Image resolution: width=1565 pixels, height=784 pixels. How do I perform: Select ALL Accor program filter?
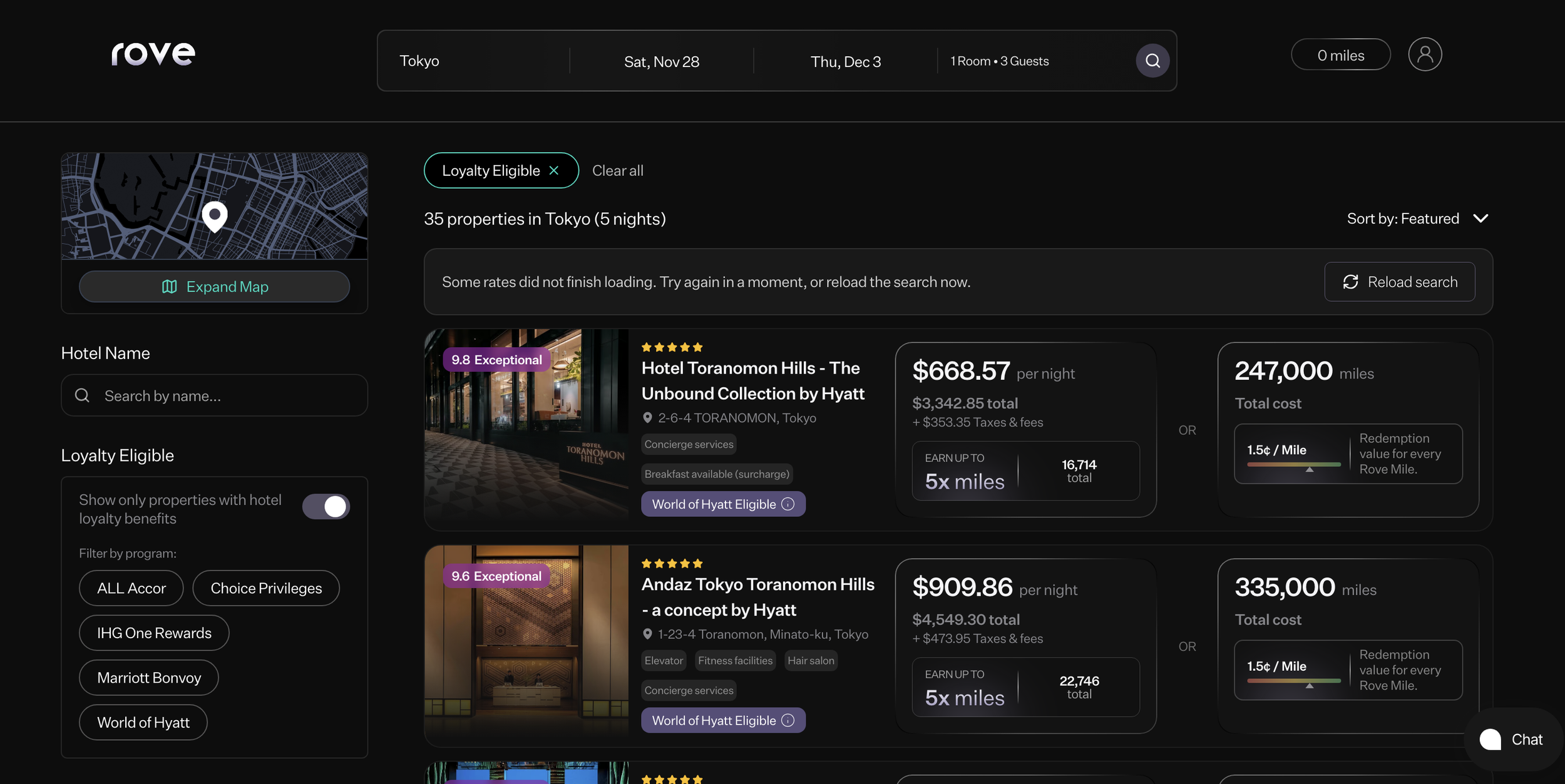pos(131,588)
